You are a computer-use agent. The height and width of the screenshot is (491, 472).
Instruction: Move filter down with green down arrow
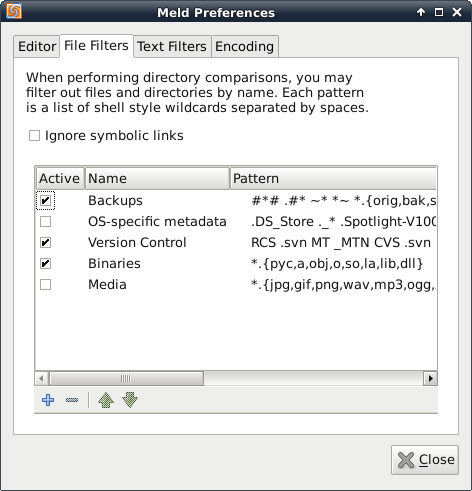130,400
